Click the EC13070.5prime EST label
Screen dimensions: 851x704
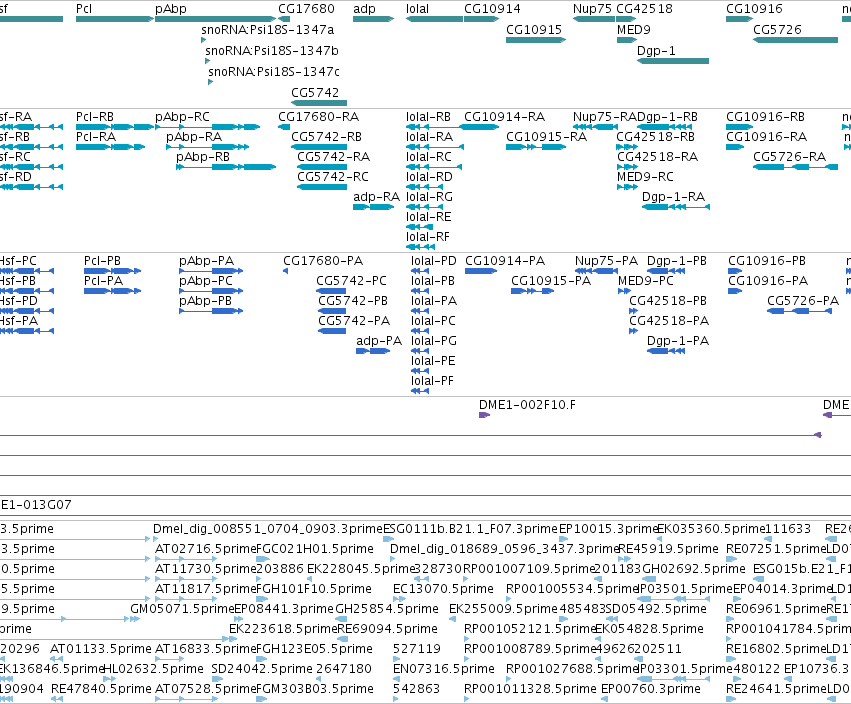point(443,589)
